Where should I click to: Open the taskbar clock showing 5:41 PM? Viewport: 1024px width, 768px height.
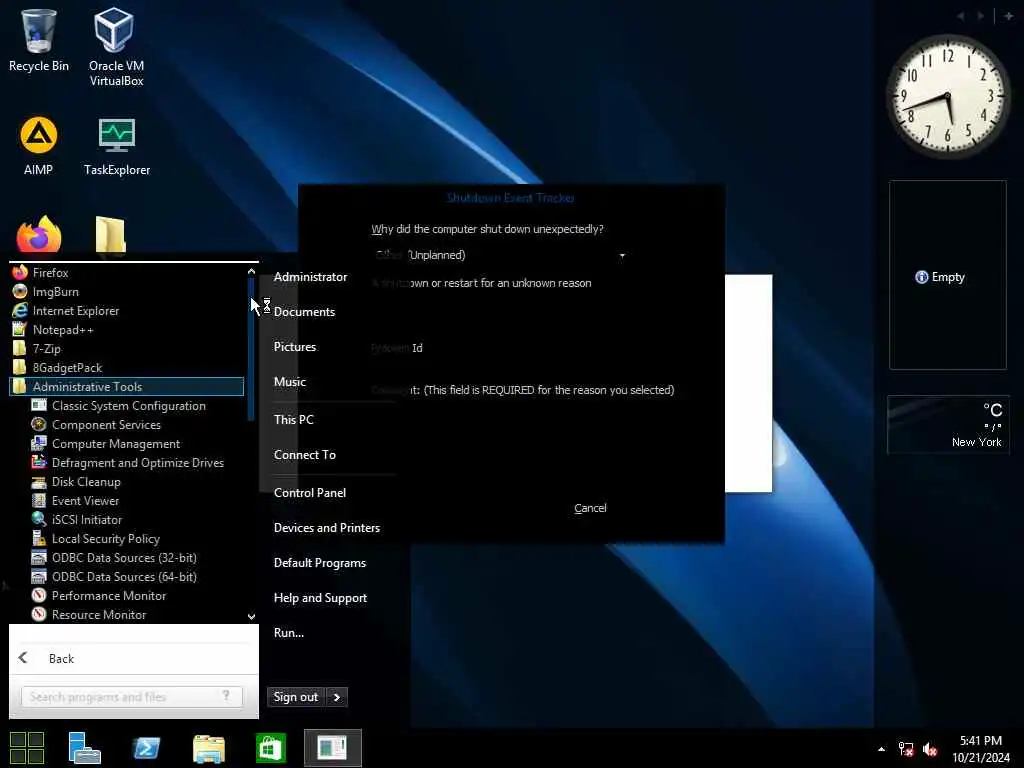[x=981, y=749]
